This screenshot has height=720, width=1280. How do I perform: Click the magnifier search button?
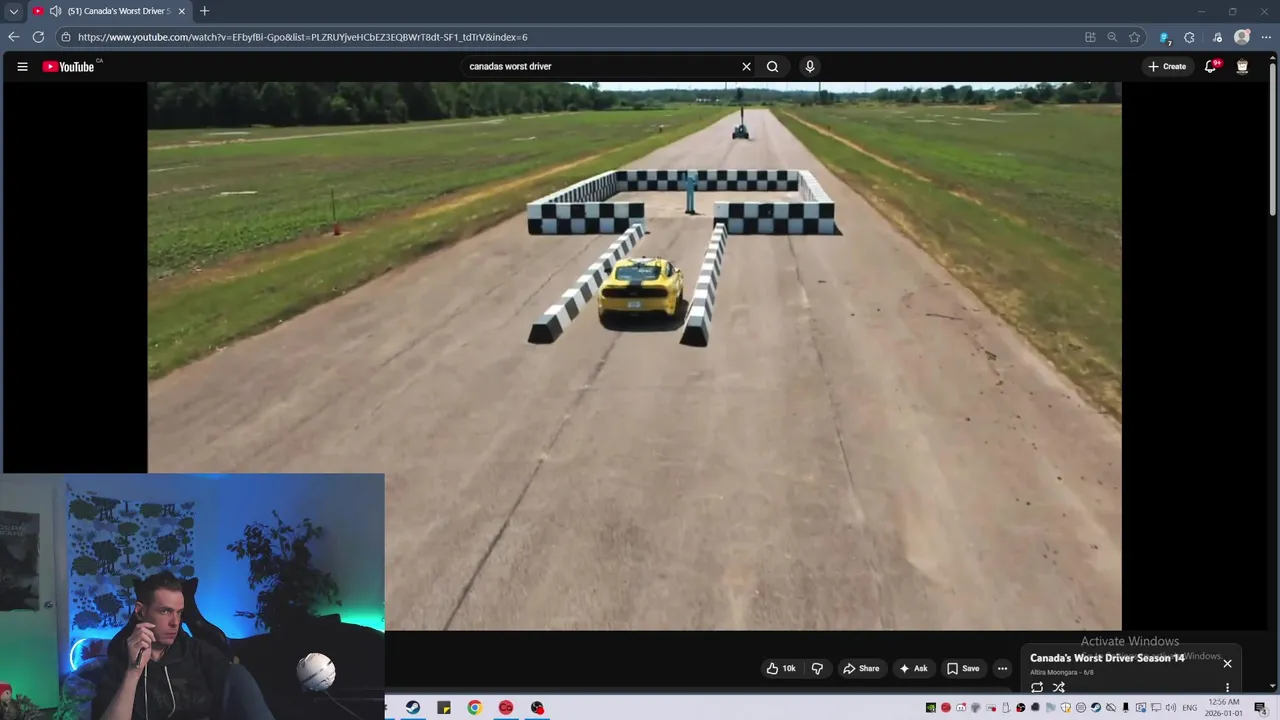(x=772, y=67)
